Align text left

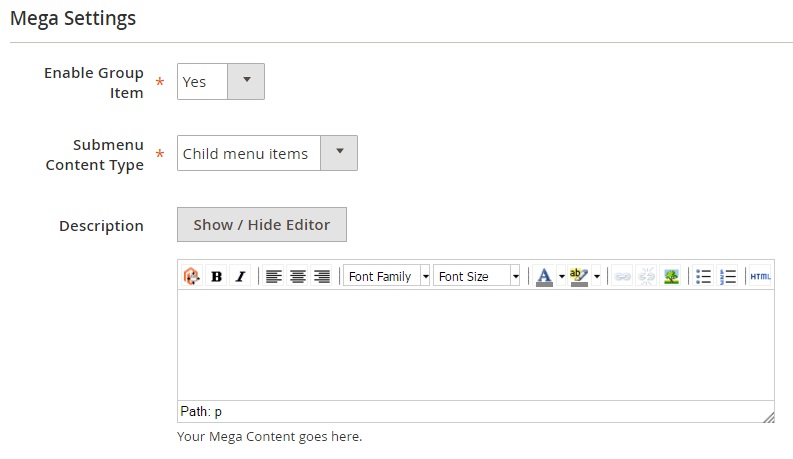pyautogui.click(x=274, y=277)
